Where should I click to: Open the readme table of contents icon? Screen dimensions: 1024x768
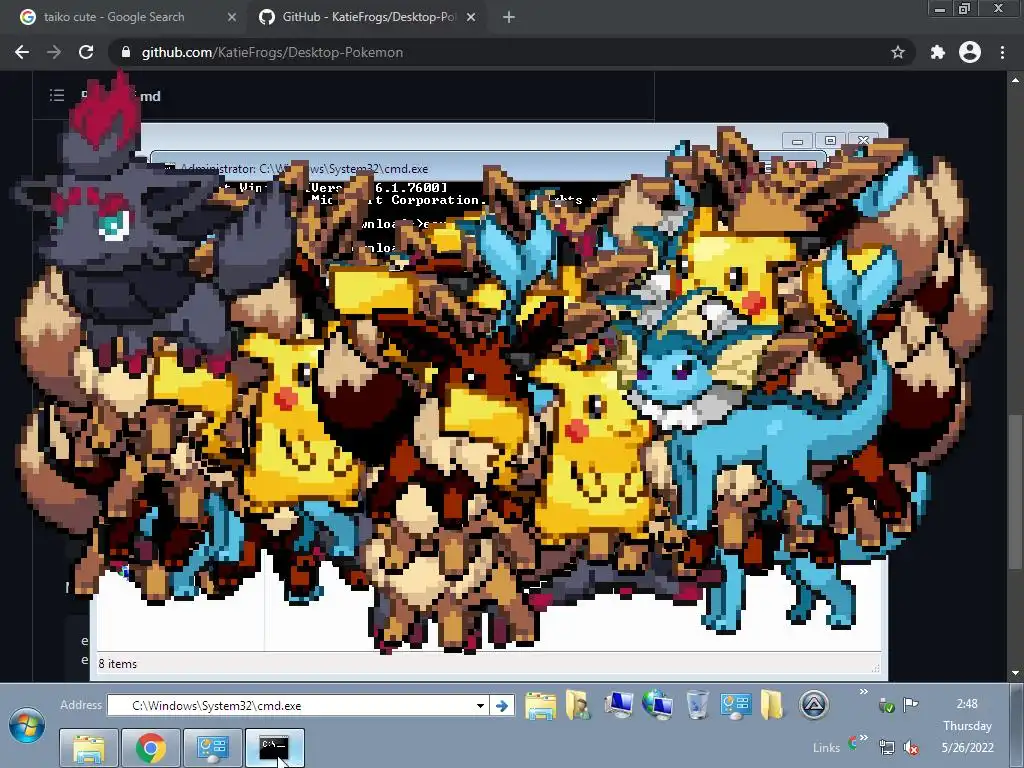pyautogui.click(x=57, y=95)
